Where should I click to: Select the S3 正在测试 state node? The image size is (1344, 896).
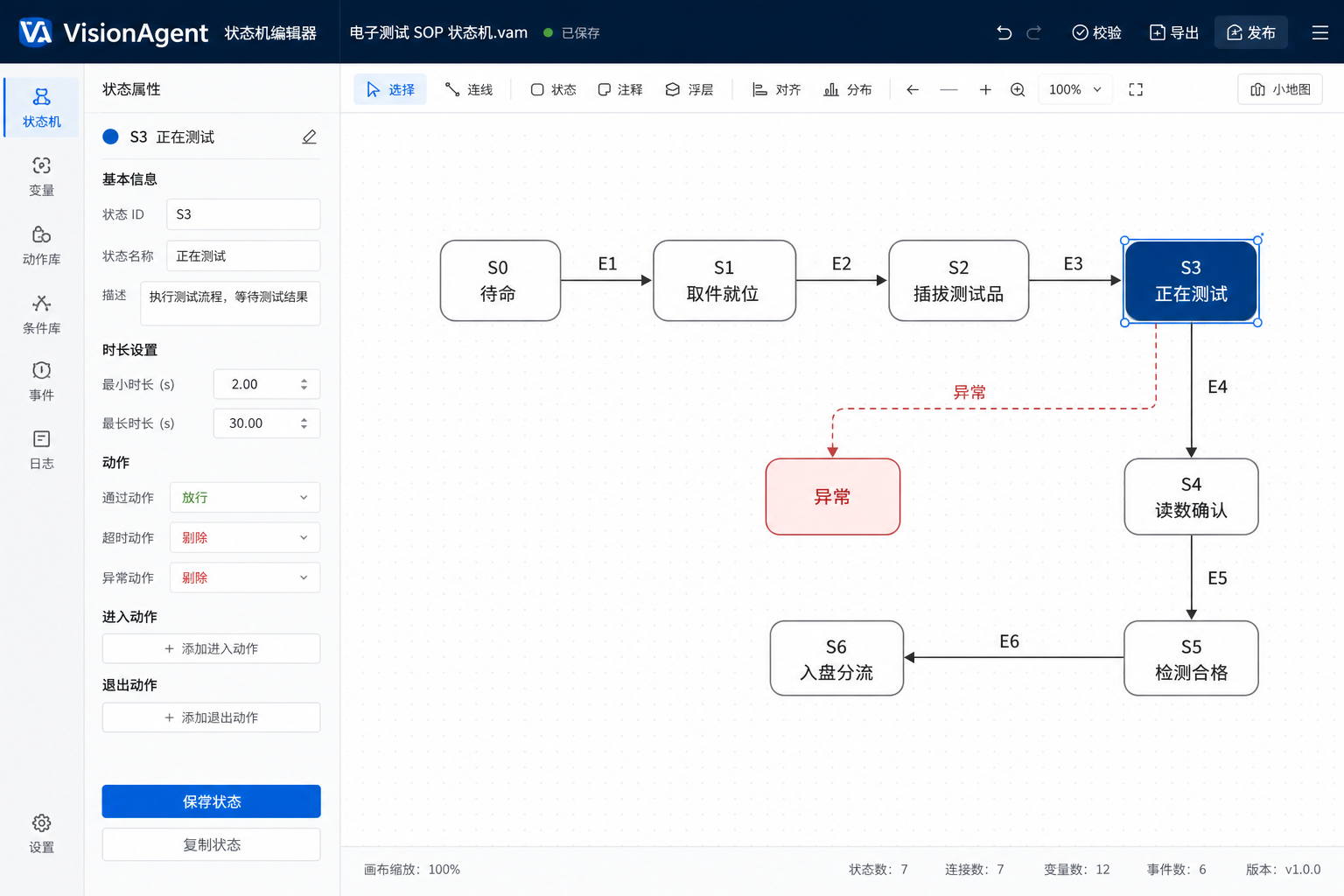1191,281
